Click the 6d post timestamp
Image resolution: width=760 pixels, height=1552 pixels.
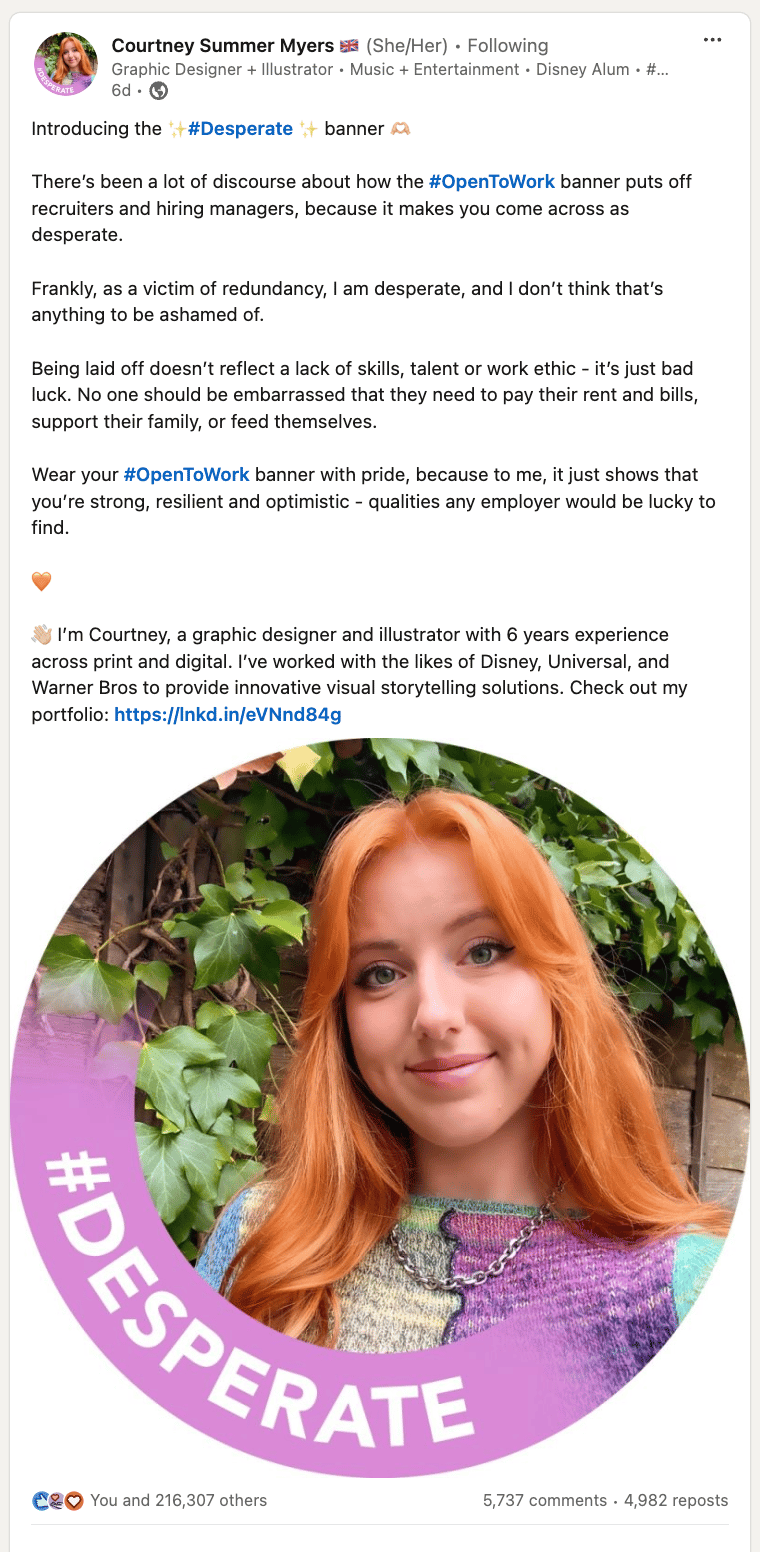tap(121, 91)
